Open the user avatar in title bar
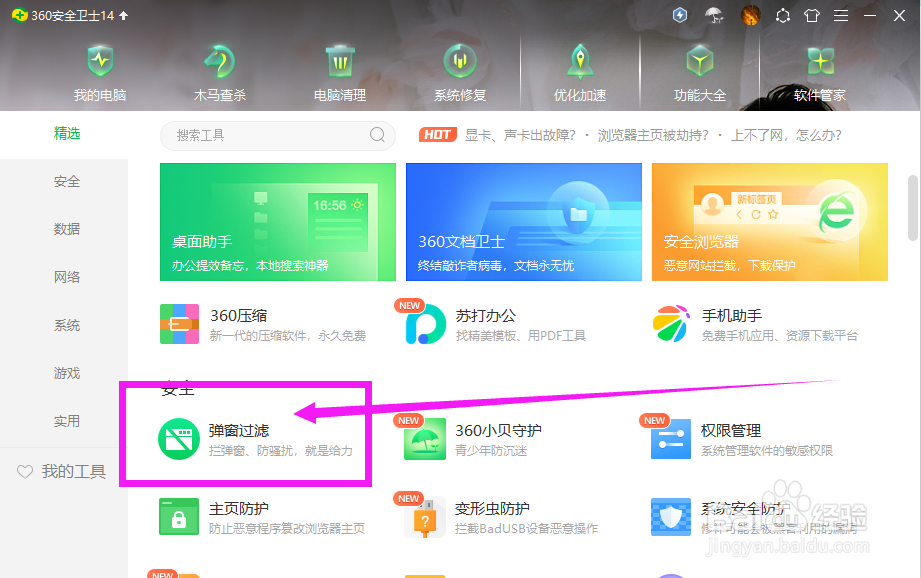The image size is (921, 578). click(x=750, y=15)
